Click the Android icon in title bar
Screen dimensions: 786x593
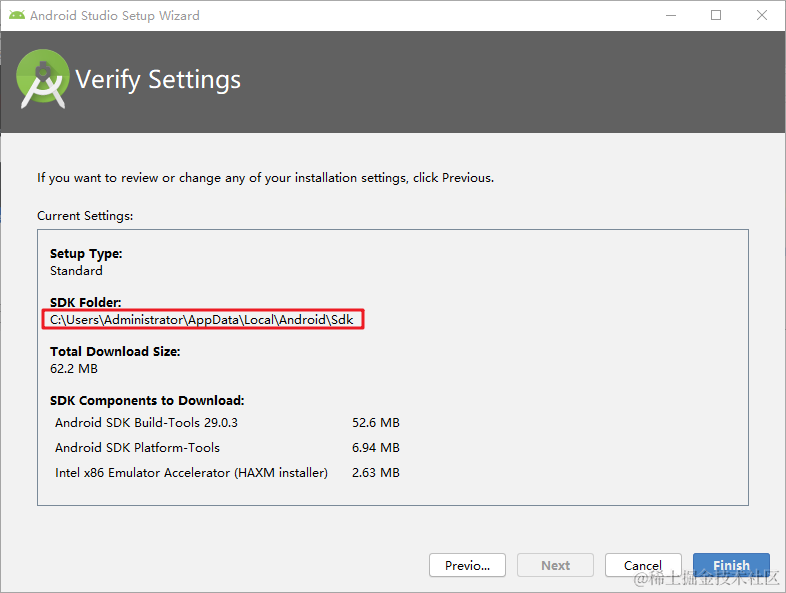pyautogui.click(x=17, y=16)
